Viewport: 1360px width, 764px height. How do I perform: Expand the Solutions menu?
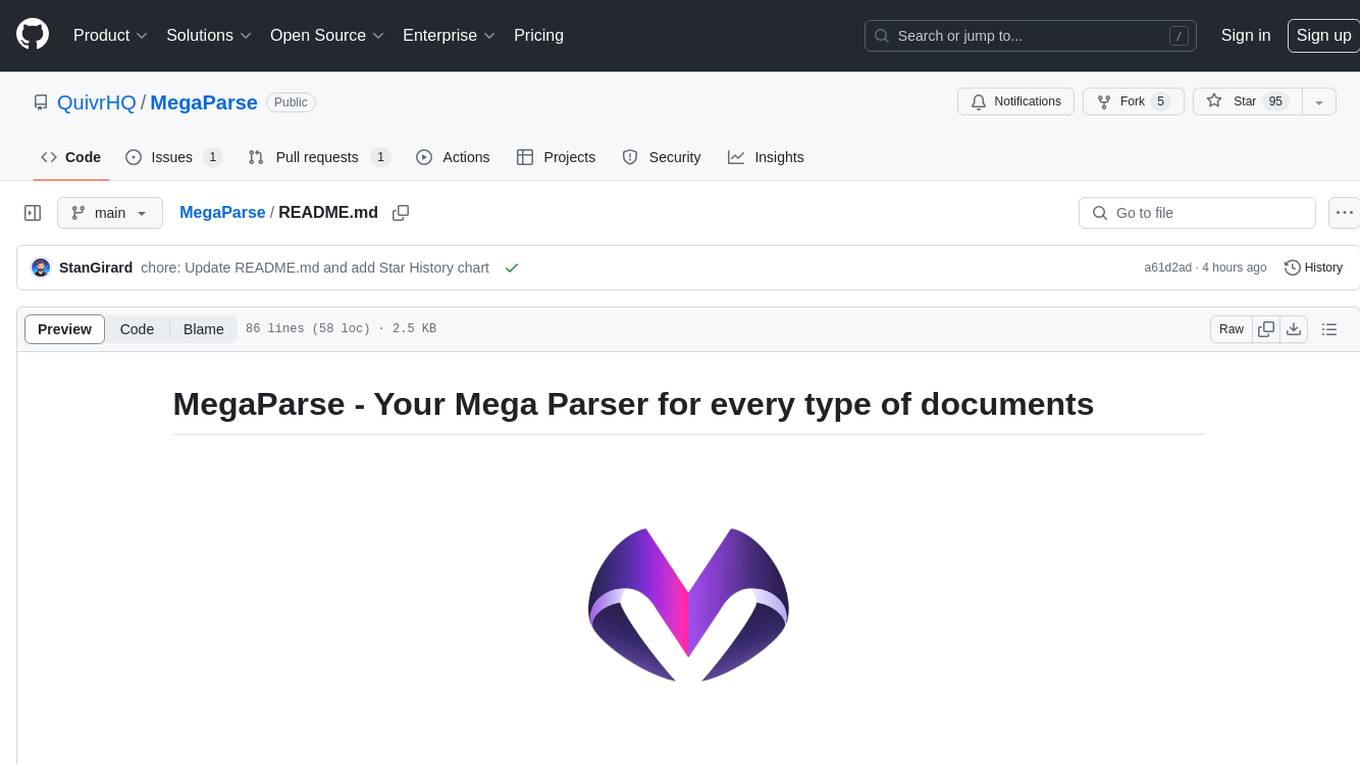pos(207,35)
